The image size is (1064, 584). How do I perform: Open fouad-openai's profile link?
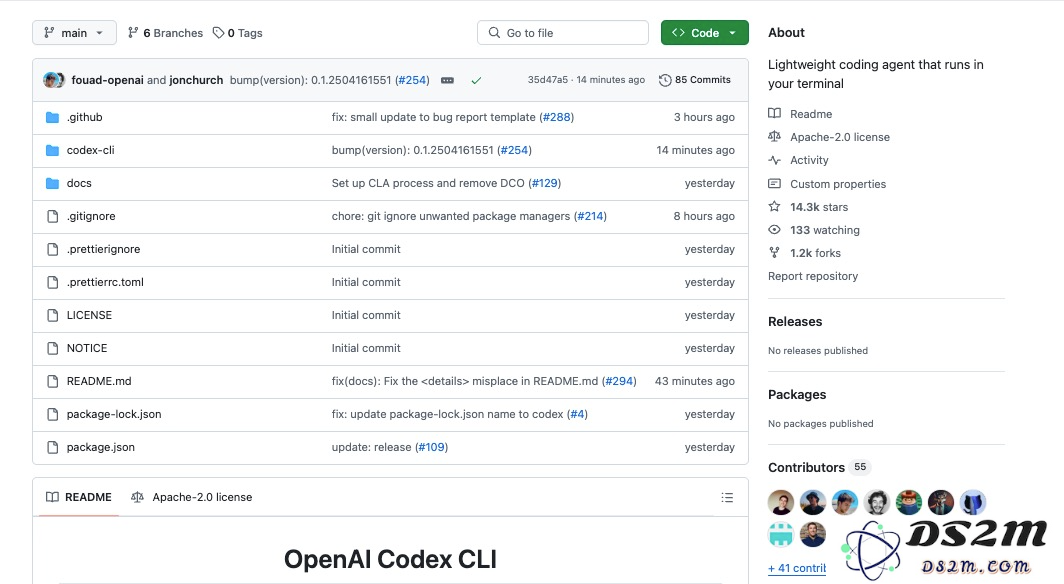(x=107, y=80)
